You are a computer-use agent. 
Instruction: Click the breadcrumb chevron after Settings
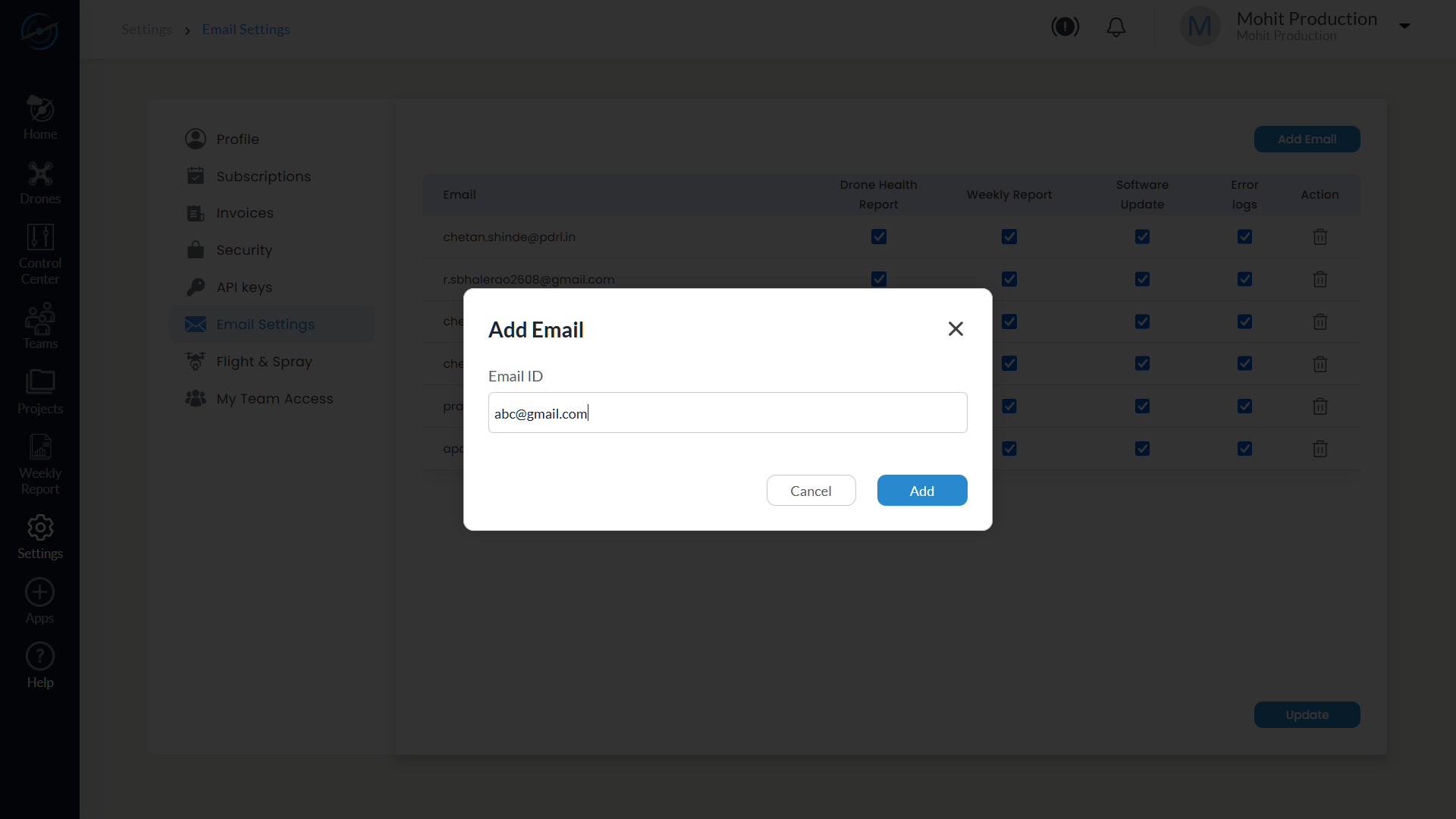[187, 31]
